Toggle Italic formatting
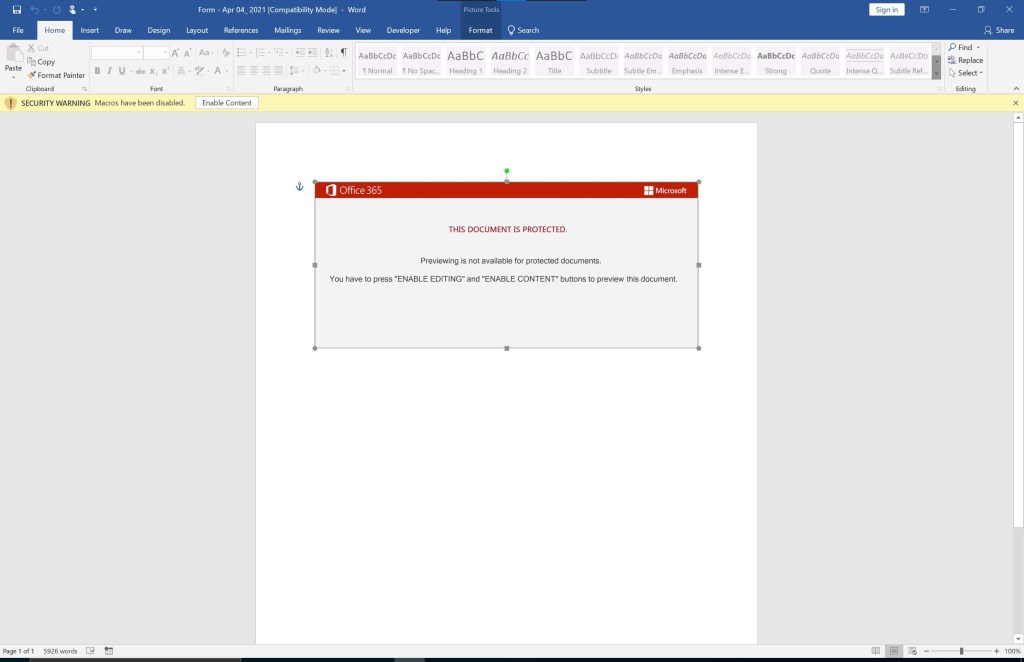The height and width of the screenshot is (662, 1024). coord(109,71)
